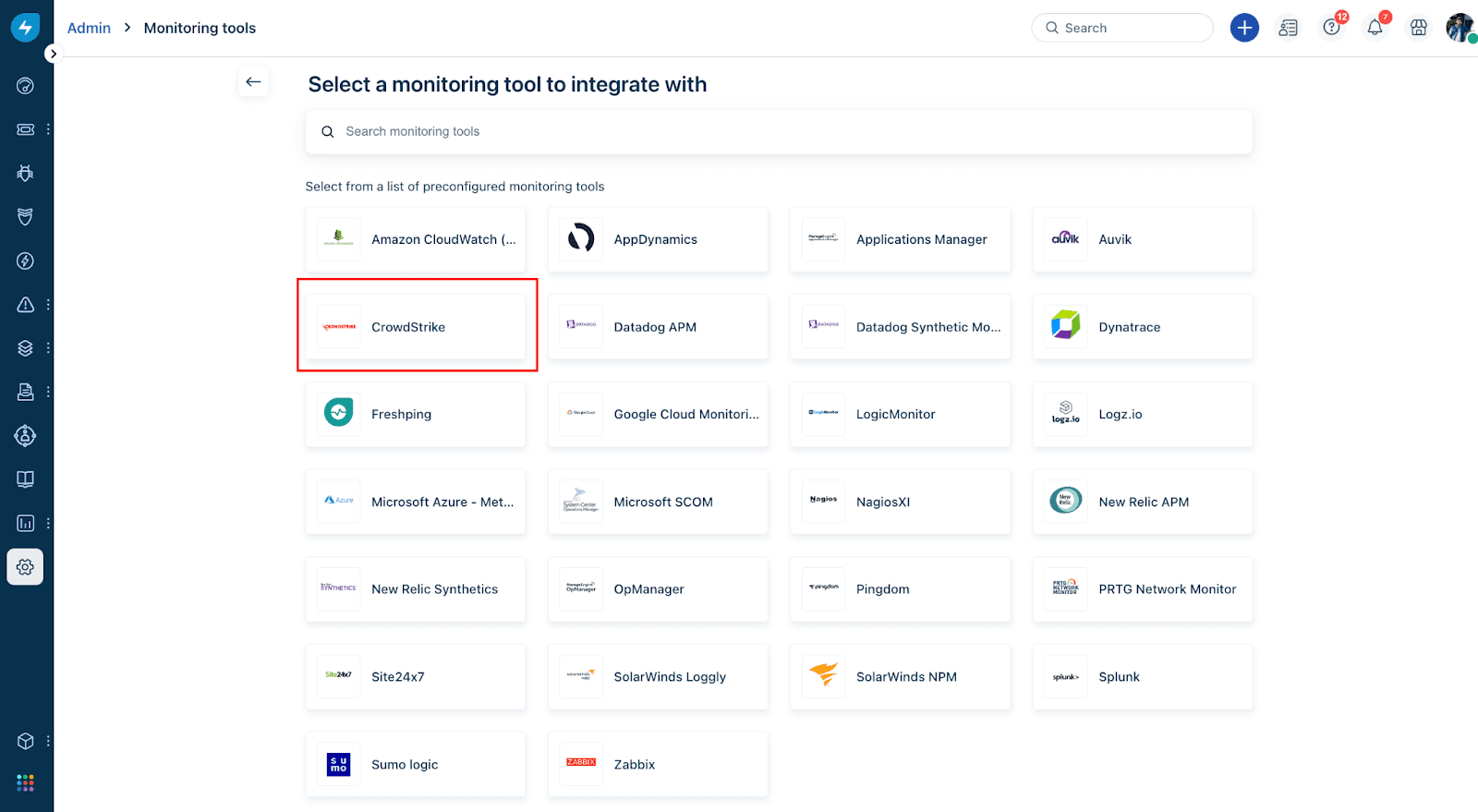Open help icon with 12 badge
Viewport: 1478px width, 812px height.
pyautogui.click(x=1332, y=27)
